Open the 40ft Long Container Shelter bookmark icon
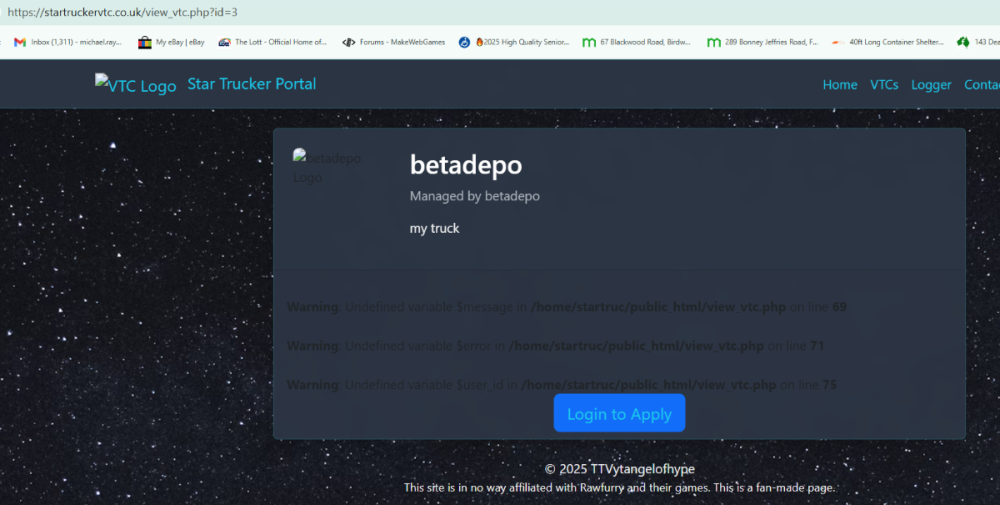The image size is (1000, 505). (x=838, y=42)
